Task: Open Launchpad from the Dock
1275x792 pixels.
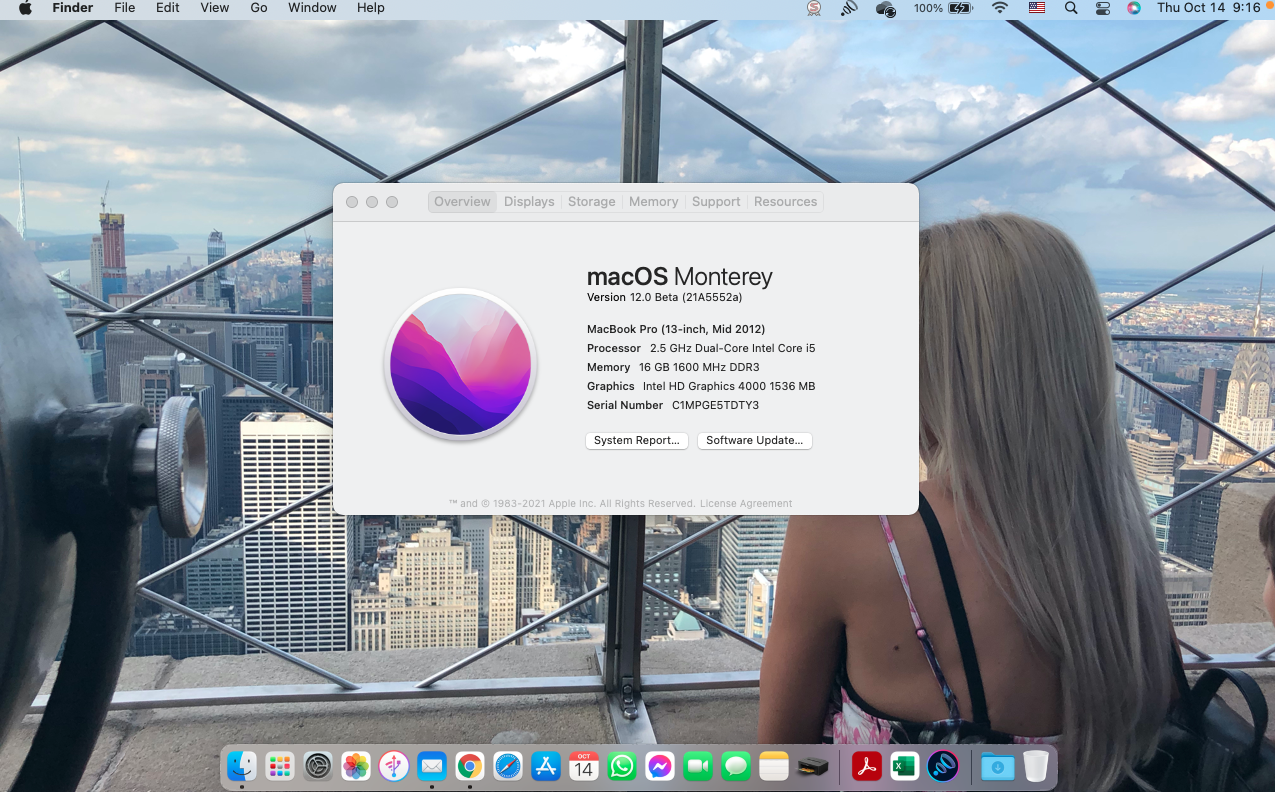Action: tap(280, 767)
